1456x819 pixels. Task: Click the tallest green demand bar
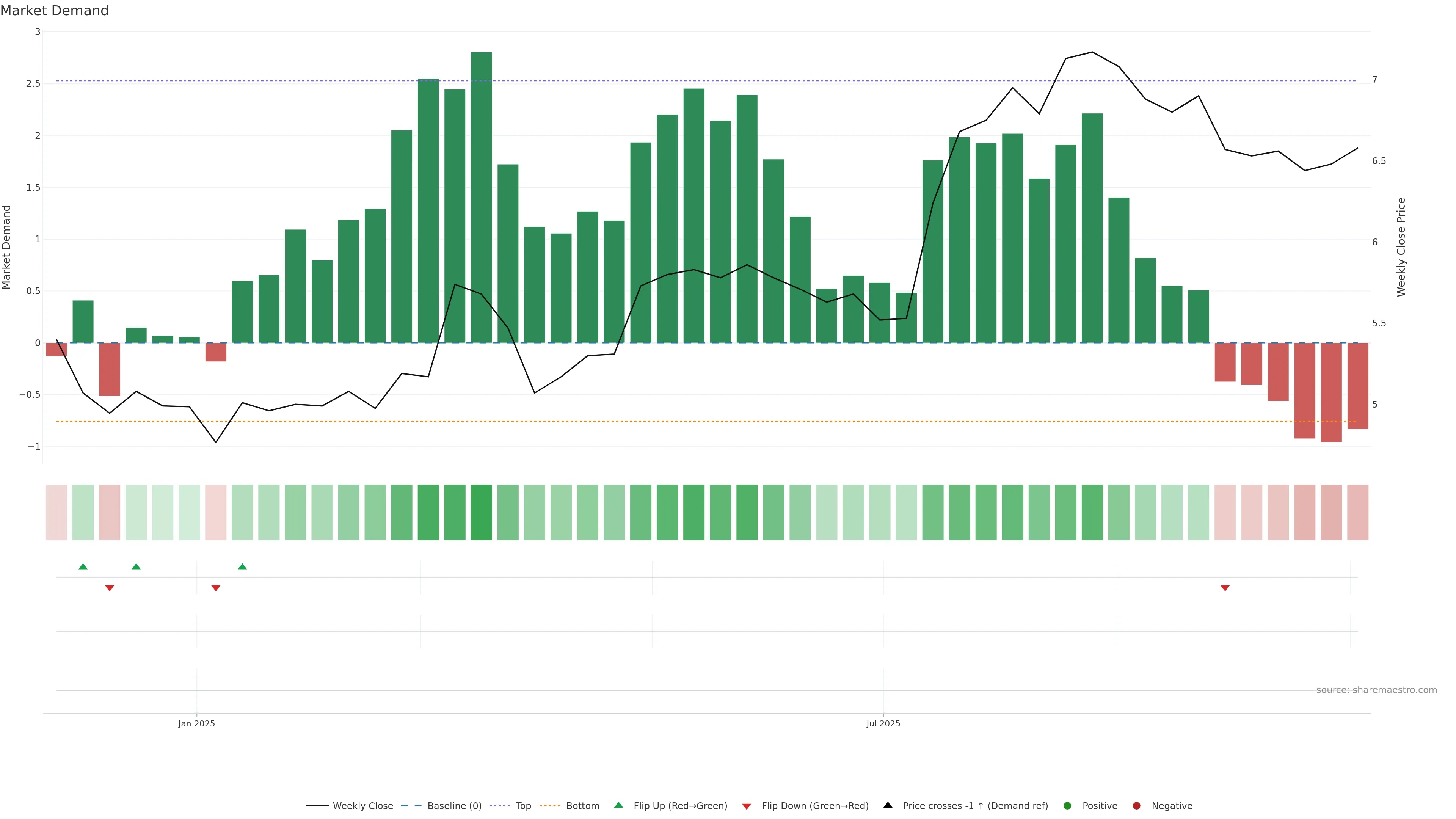point(481,198)
